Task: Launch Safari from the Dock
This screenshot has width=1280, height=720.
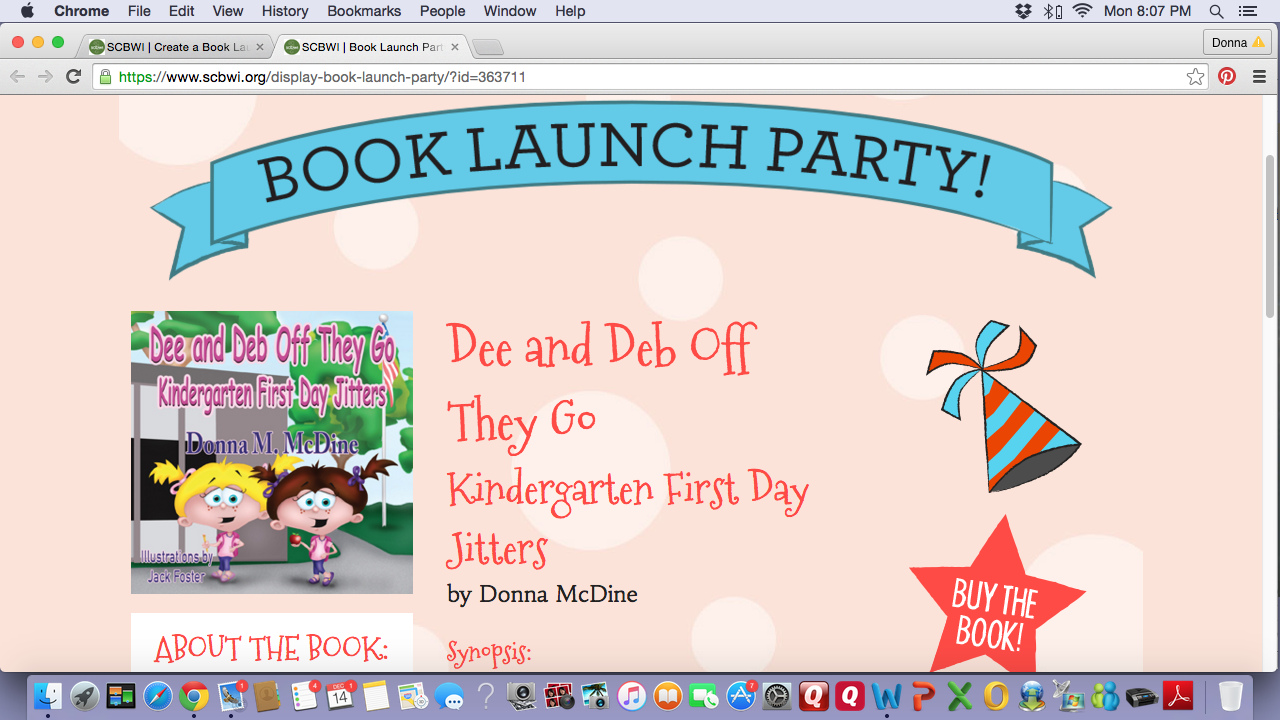Action: tap(157, 696)
